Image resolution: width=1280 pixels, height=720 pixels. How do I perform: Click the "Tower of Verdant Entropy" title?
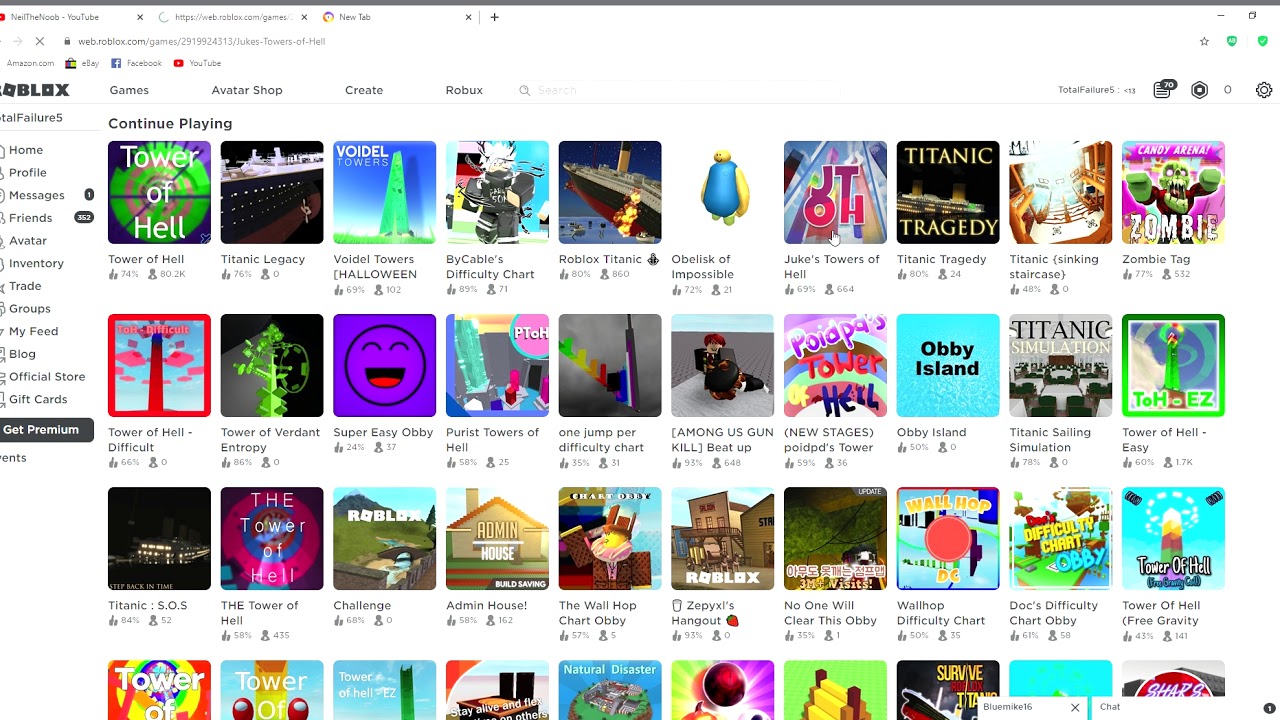click(271, 440)
